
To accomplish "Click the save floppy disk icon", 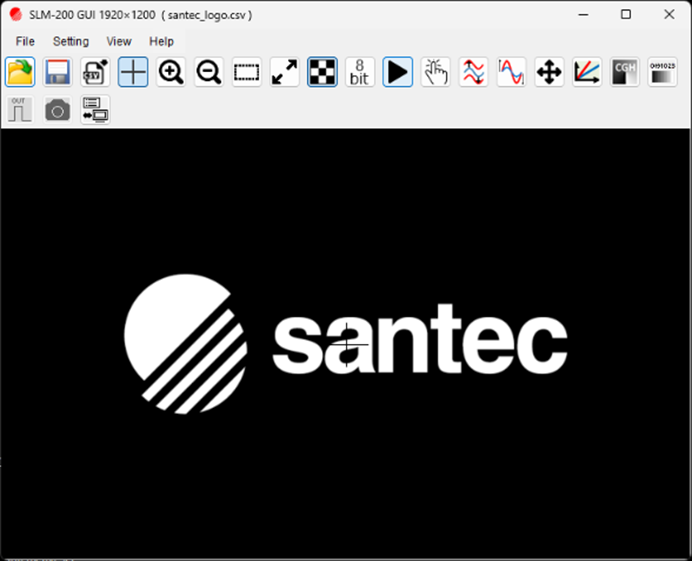I will pyautogui.click(x=58, y=72).
